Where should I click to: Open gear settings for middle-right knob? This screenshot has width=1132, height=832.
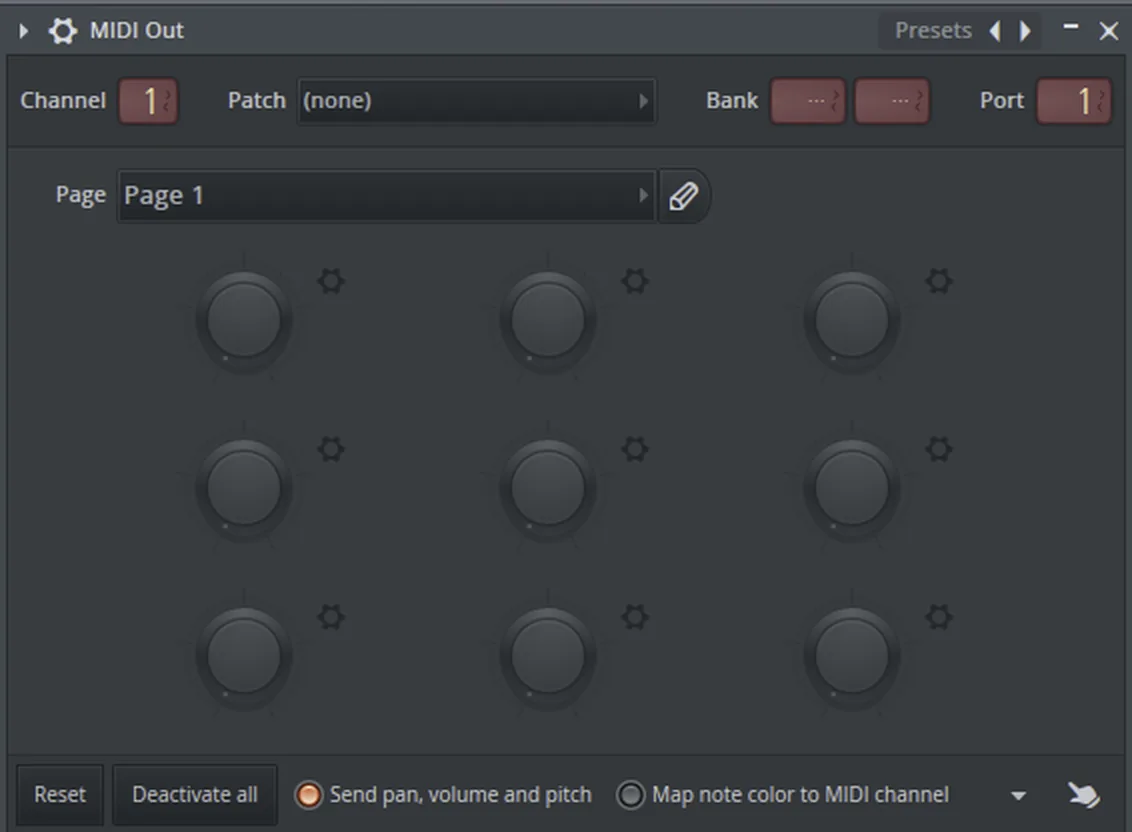pos(939,449)
